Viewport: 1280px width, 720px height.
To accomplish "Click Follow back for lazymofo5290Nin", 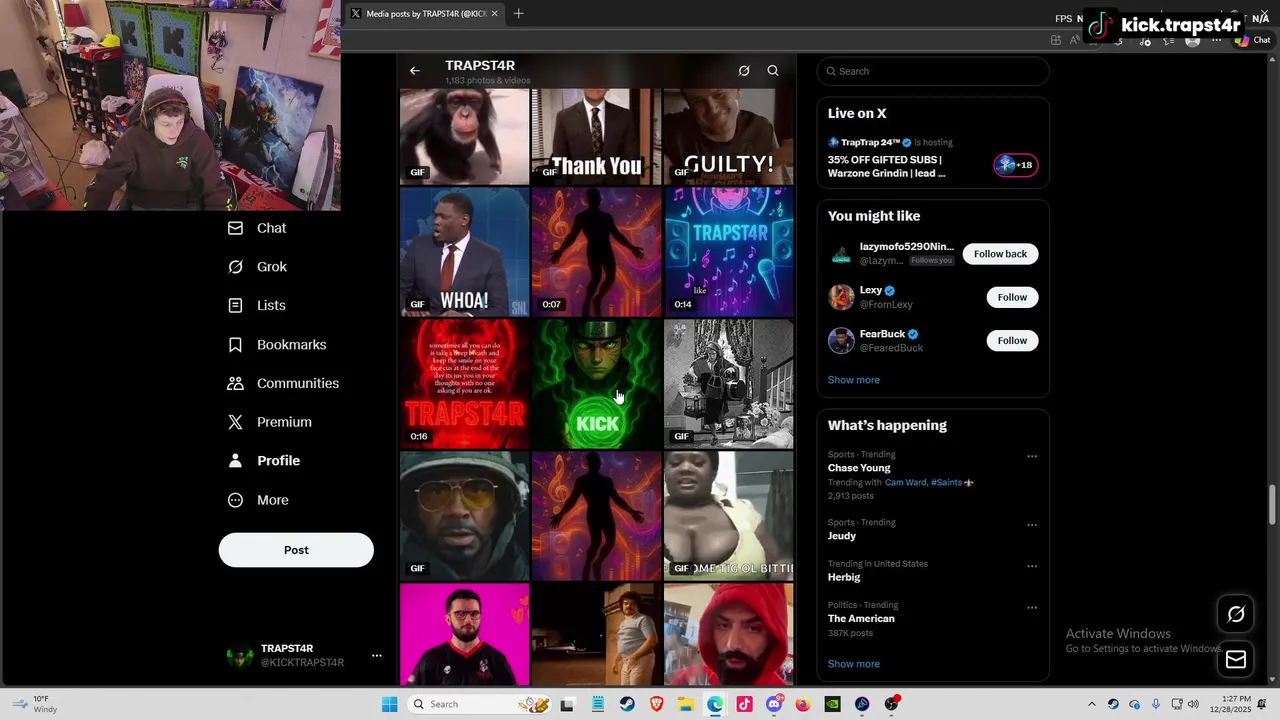I will [1000, 254].
